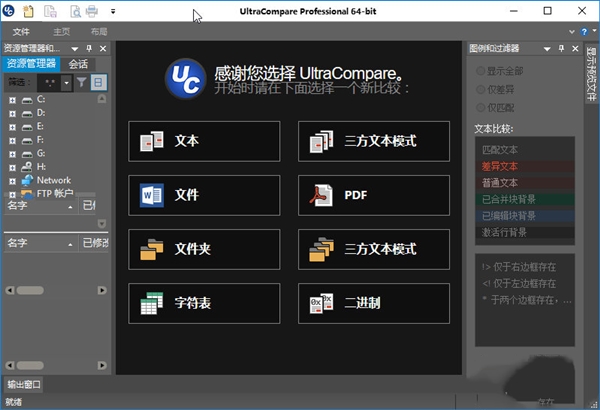The width and height of the screenshot is (600, 410).
Task: Start a 三方文本模式 text comparison with documents icon
Action: coord(374,141)
